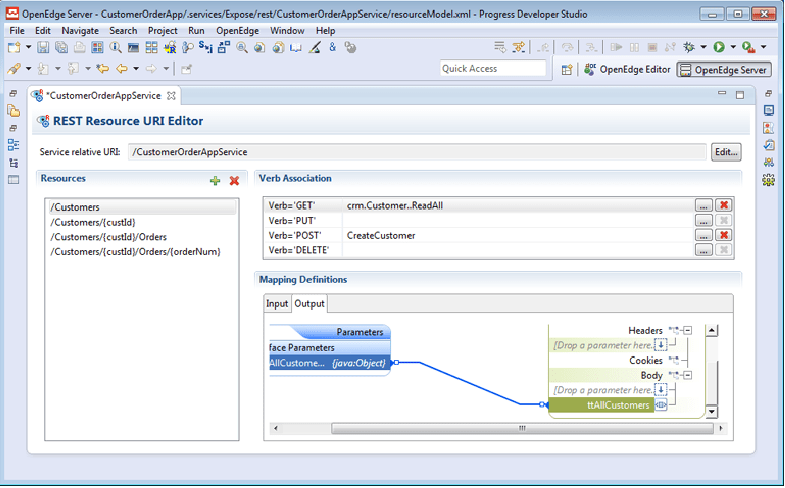Click the ampersand toolbar icon

pos(332,47)
